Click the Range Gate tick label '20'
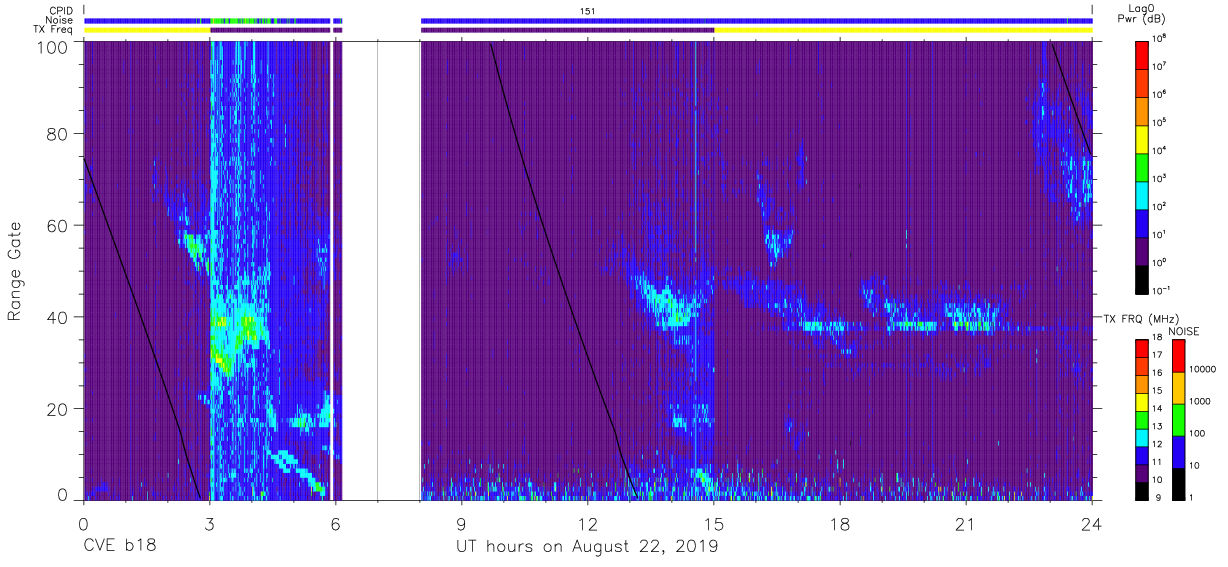 tap(59, 409)
